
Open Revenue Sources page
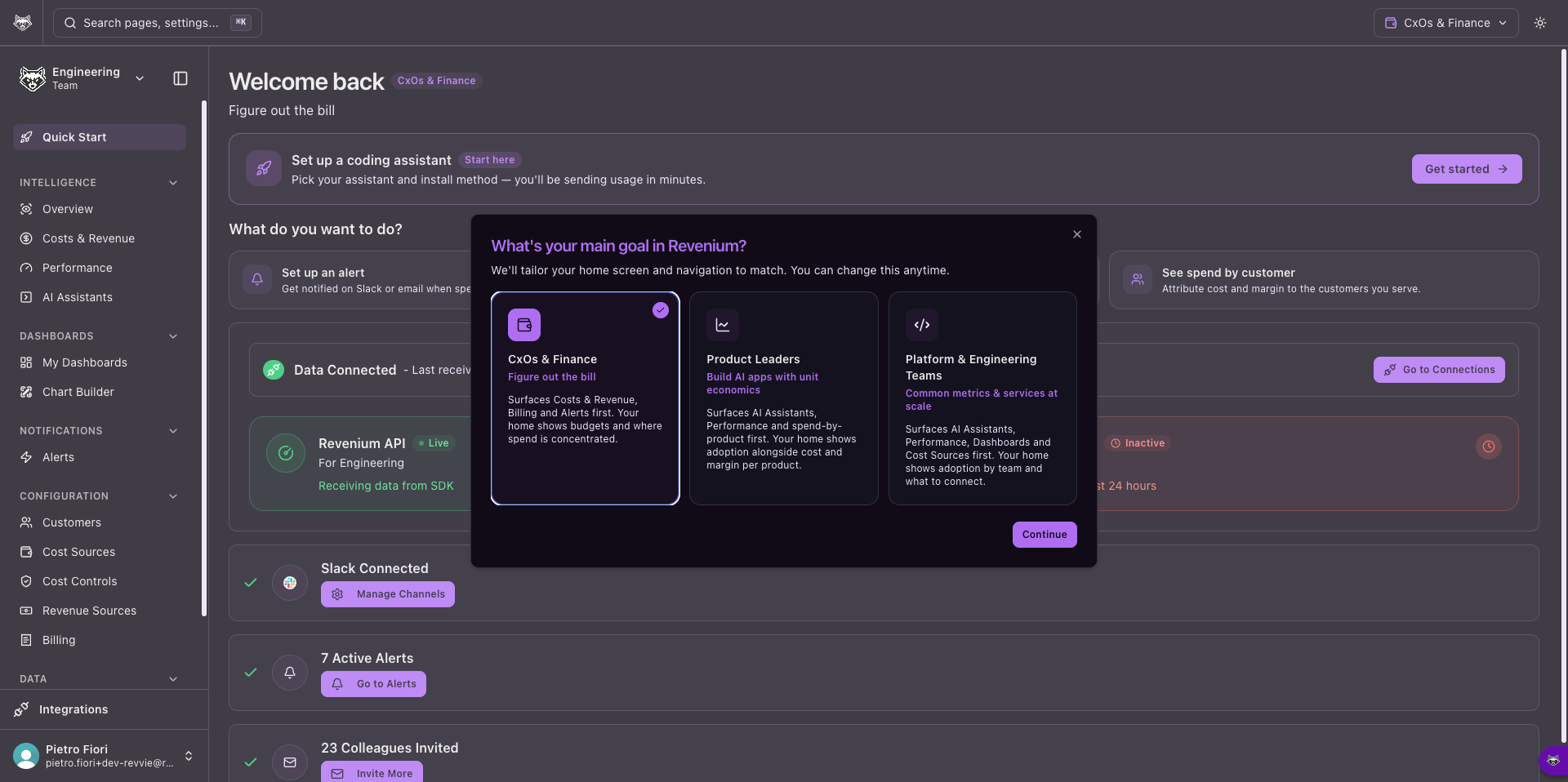pyautogui.click(x=100, y=611)
